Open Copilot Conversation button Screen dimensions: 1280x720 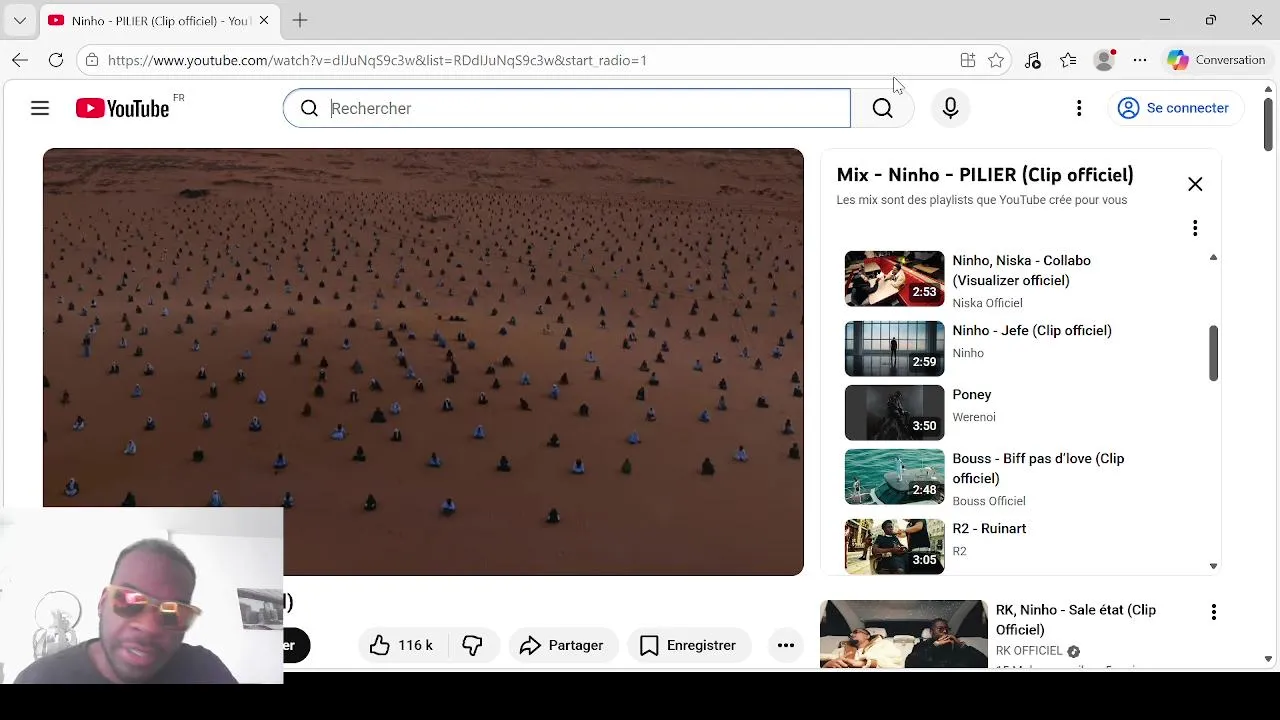coord(1217,60)
